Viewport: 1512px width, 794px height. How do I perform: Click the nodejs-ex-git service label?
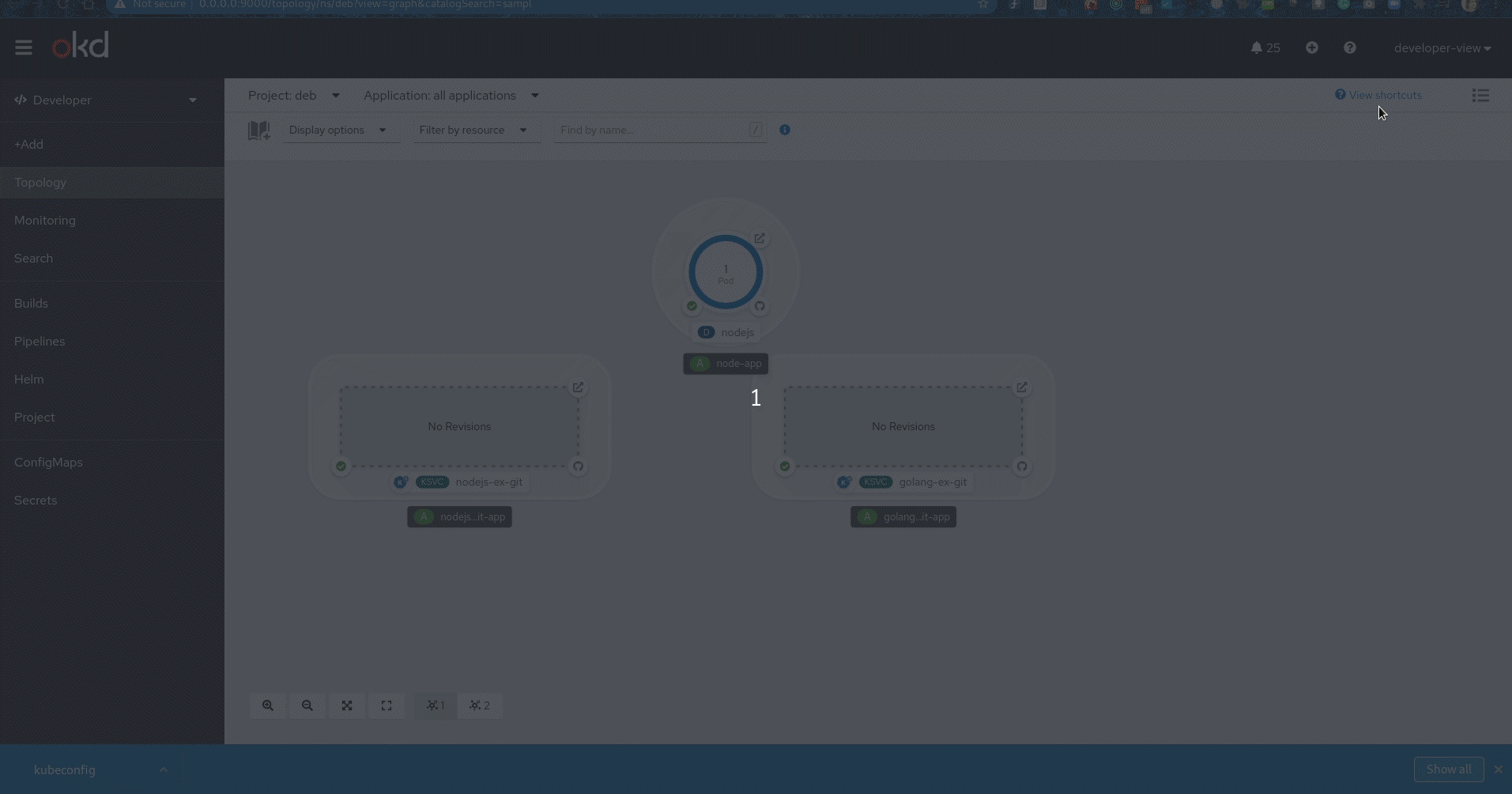tap(458, 482)
